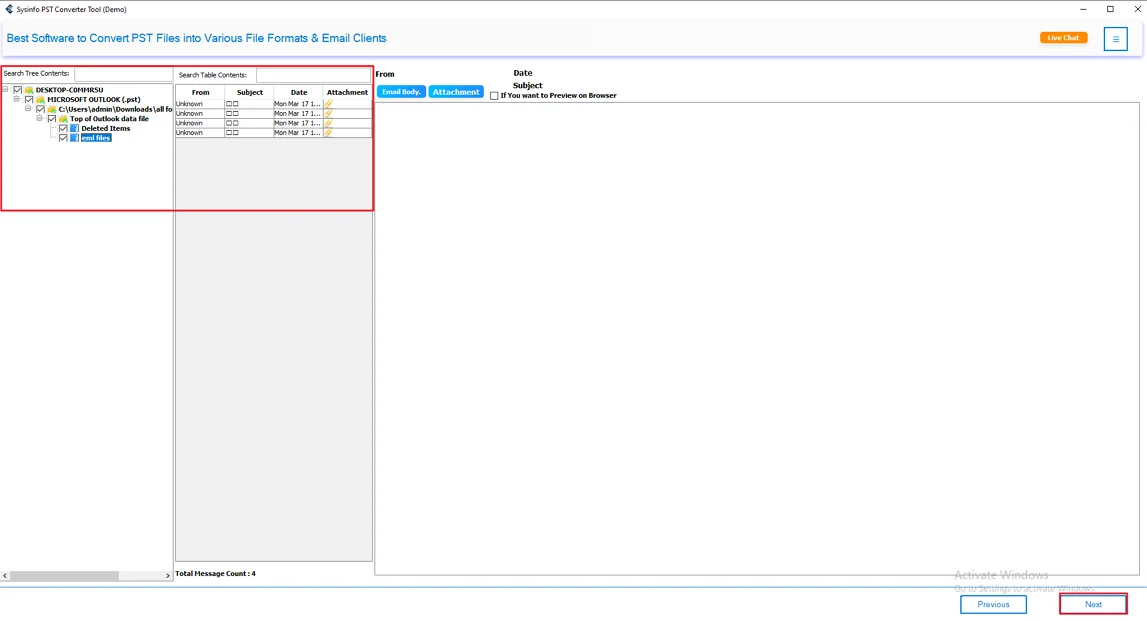Click the MICROSOFT OUTLOOK (.pst) mailbox icon

pyautogui.click(x=40, y=99)
